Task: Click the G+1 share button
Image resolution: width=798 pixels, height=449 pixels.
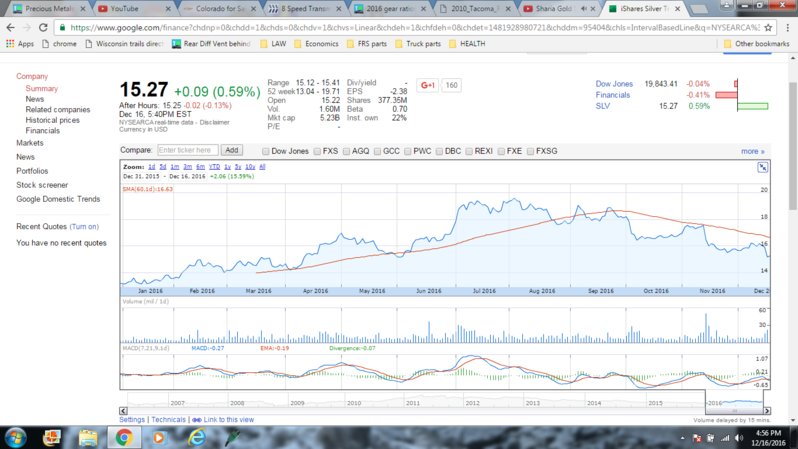Action: pyautogui.click(x=428, y=85)
